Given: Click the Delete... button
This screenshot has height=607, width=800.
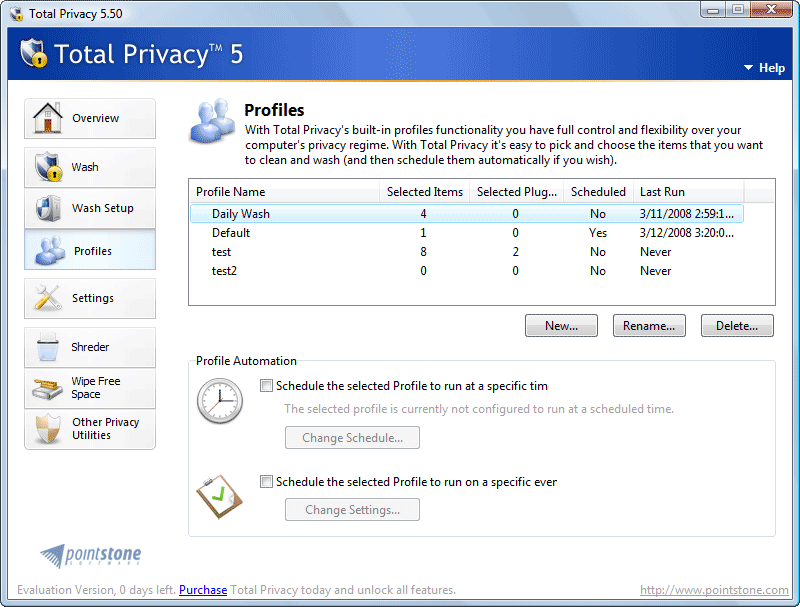Looking at the screenshot, I should point(737,325).
